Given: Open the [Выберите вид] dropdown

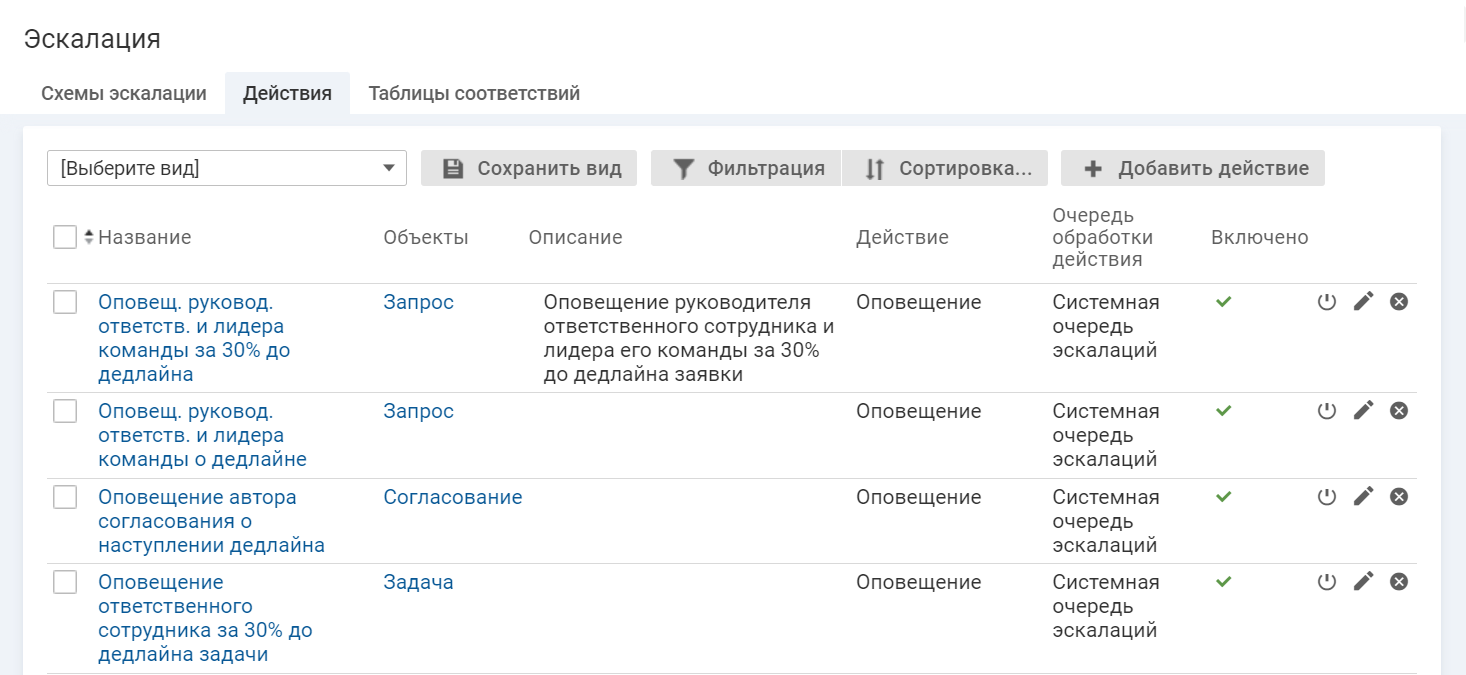Looking at the screenshot, I should (227, 168).
